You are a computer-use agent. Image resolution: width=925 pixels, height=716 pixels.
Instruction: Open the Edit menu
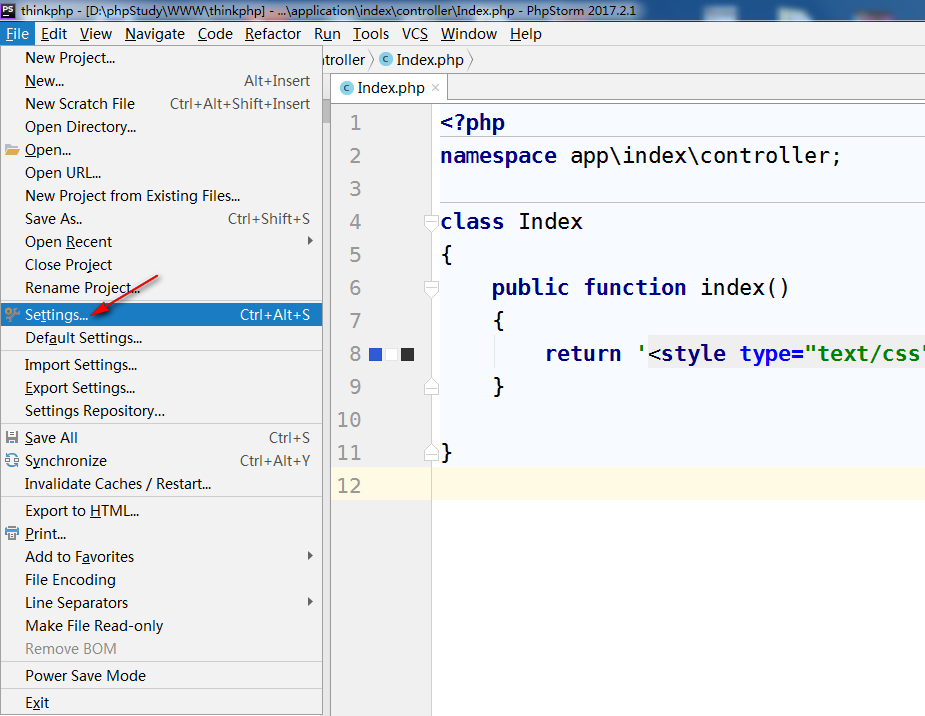pos(54,34)
